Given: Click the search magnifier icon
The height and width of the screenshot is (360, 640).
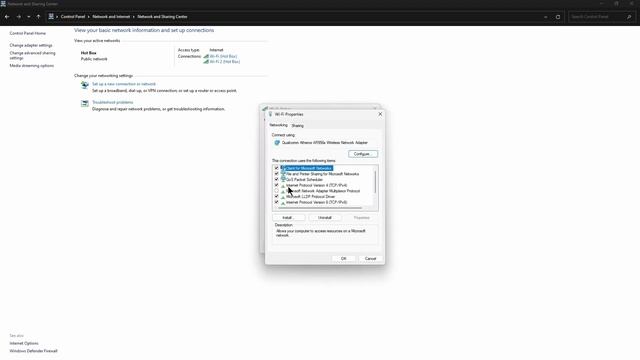Looking at the screenshot, I should [629, 17].
